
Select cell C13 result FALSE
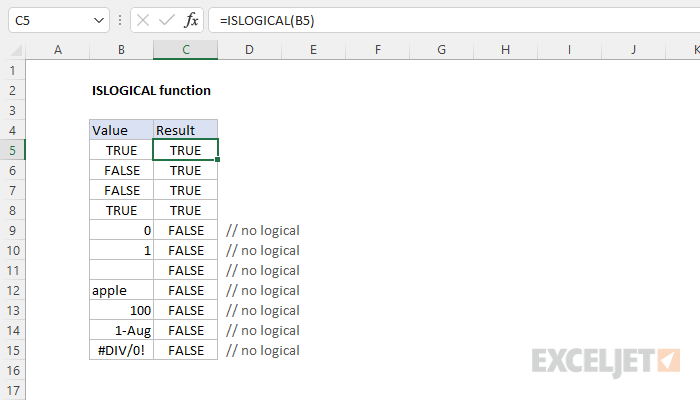pos(186,310)
